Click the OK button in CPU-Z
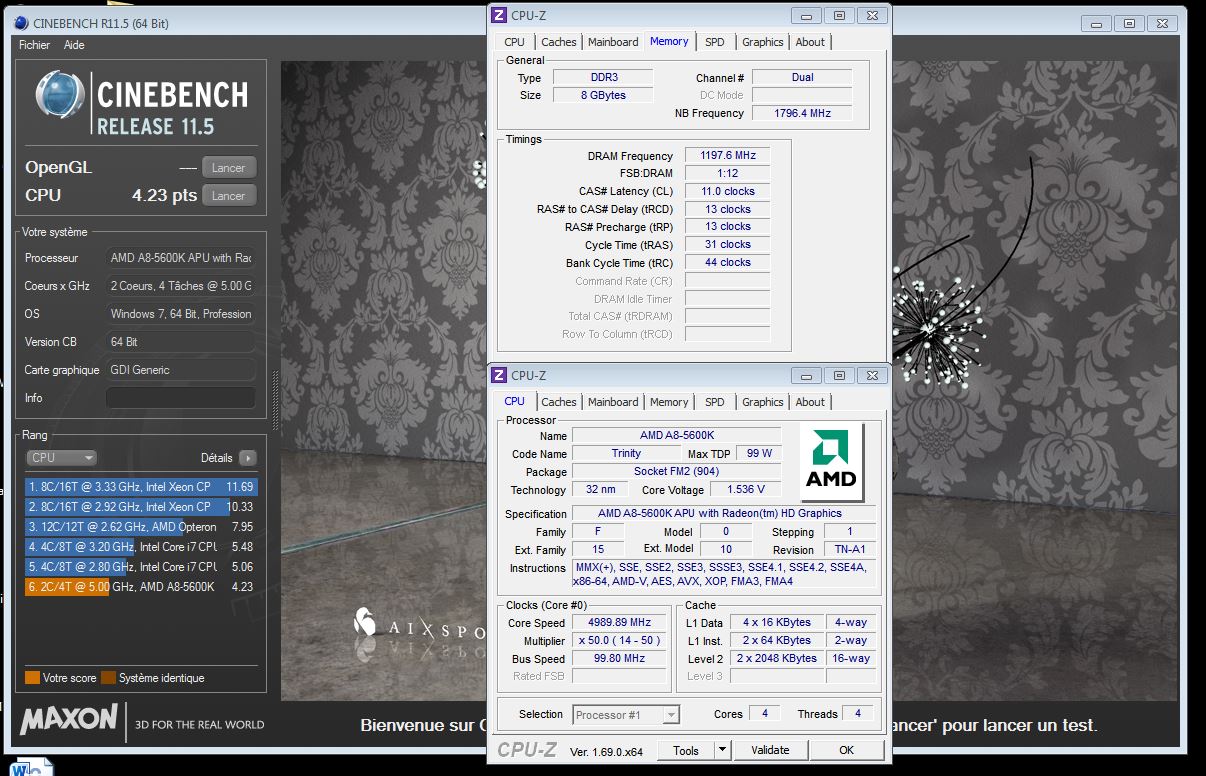 (846, 750)
